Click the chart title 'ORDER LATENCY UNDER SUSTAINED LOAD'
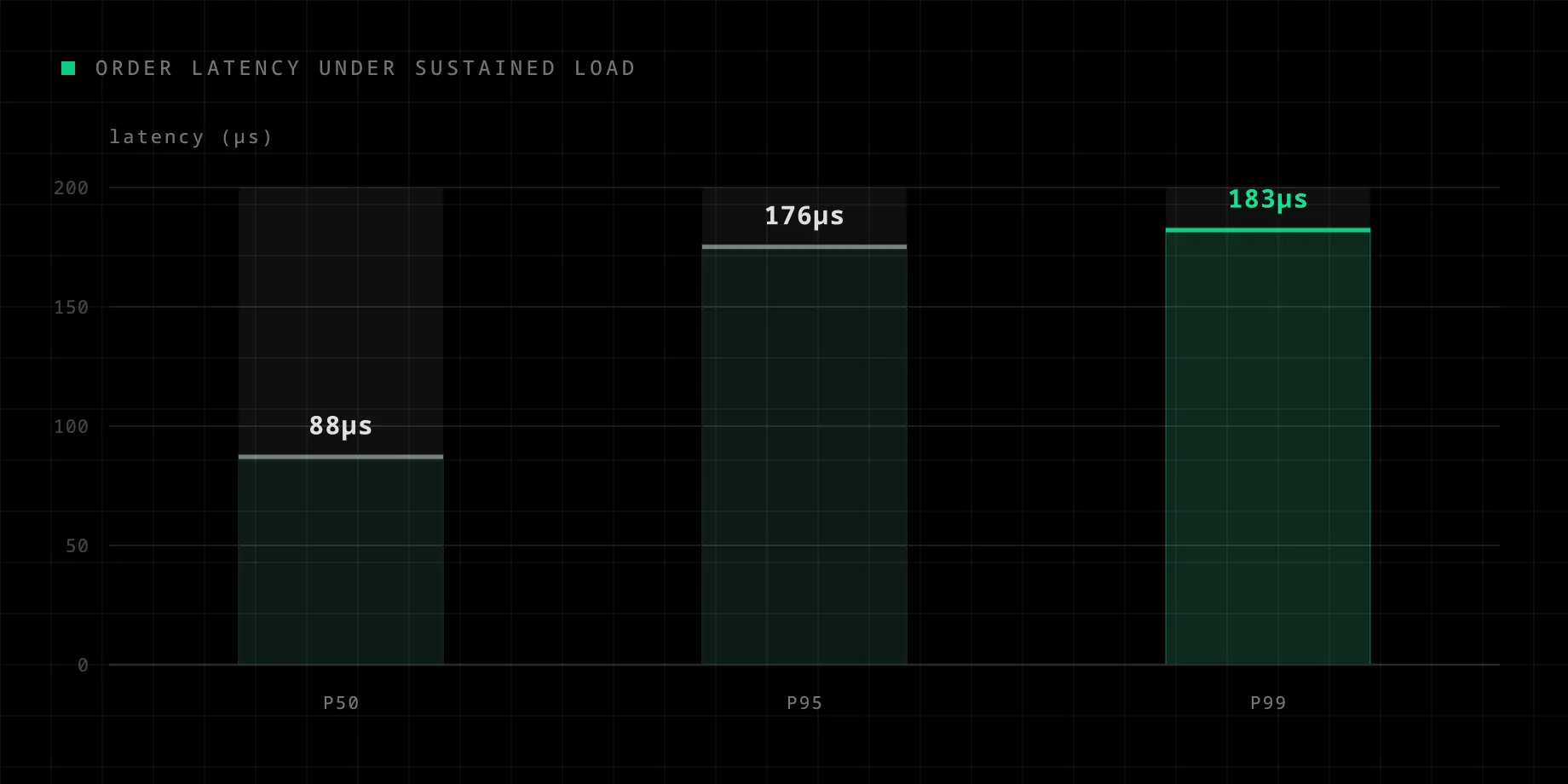This screenshot has height=784, width=1568. coord(366,68)
